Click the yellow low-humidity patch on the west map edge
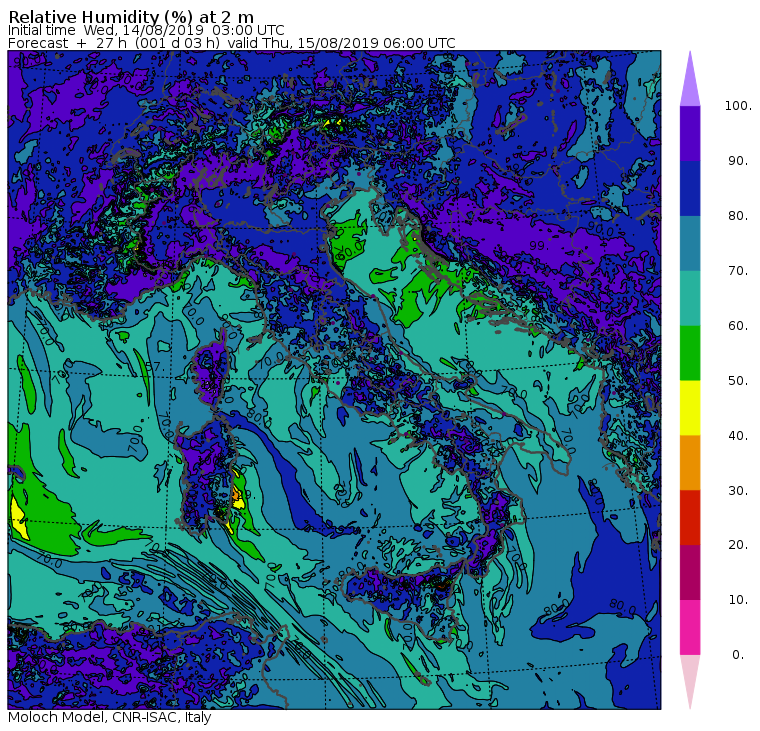 (19, 520)
